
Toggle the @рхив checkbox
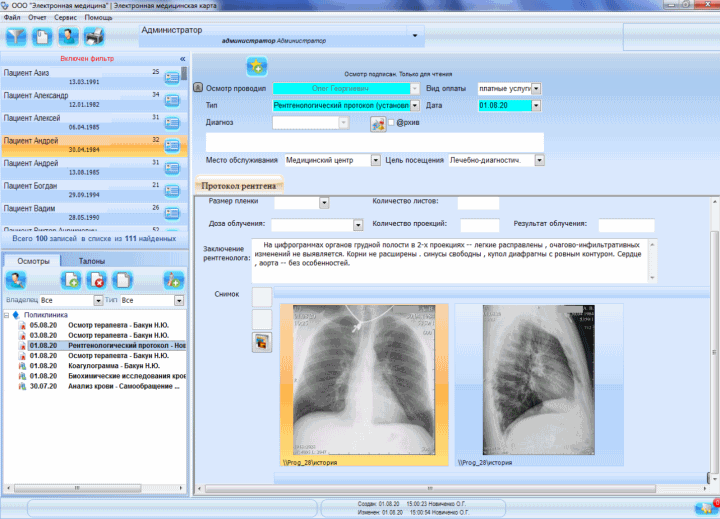[x=391, y=123]
